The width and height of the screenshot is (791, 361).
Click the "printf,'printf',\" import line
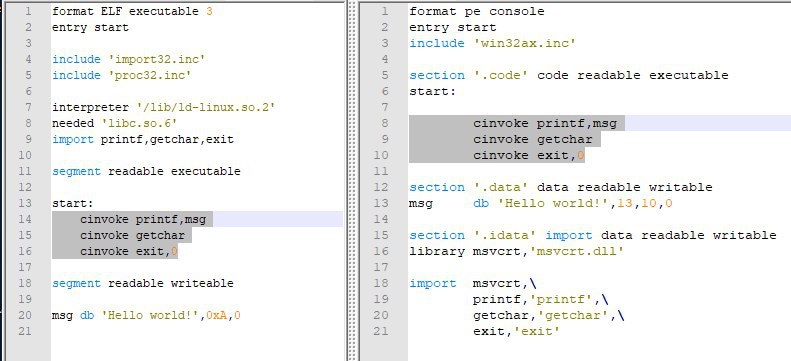(x=541, y=299)
